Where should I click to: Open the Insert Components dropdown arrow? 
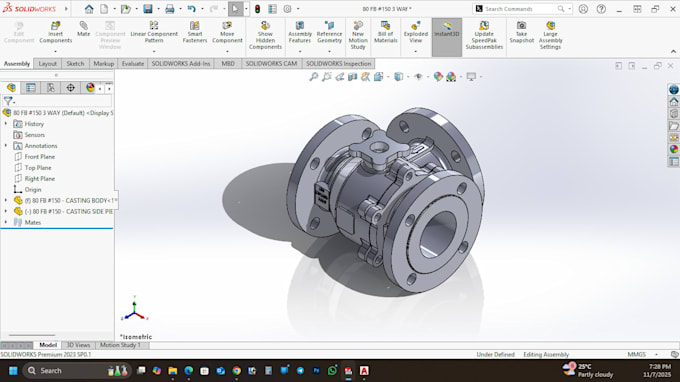coord(56,51)
